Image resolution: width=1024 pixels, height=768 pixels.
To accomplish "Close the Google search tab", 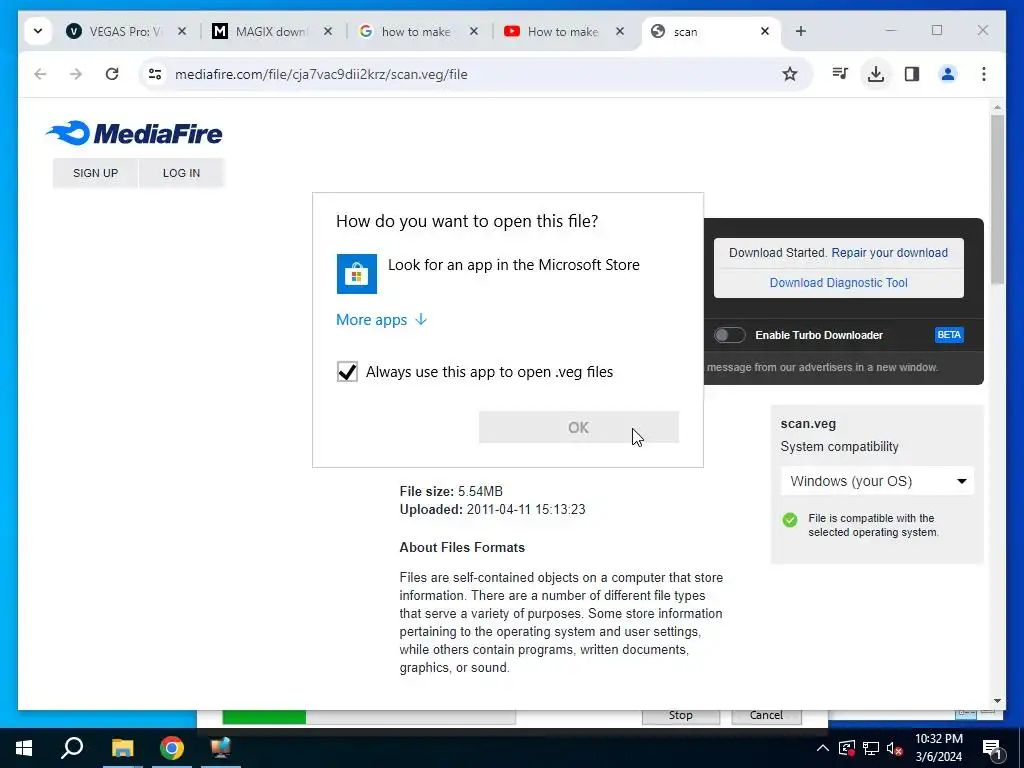I will 474,31.
